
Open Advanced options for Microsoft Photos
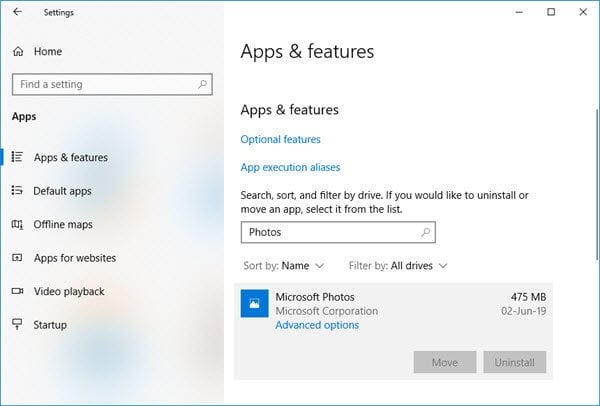[x=317, y=325]
